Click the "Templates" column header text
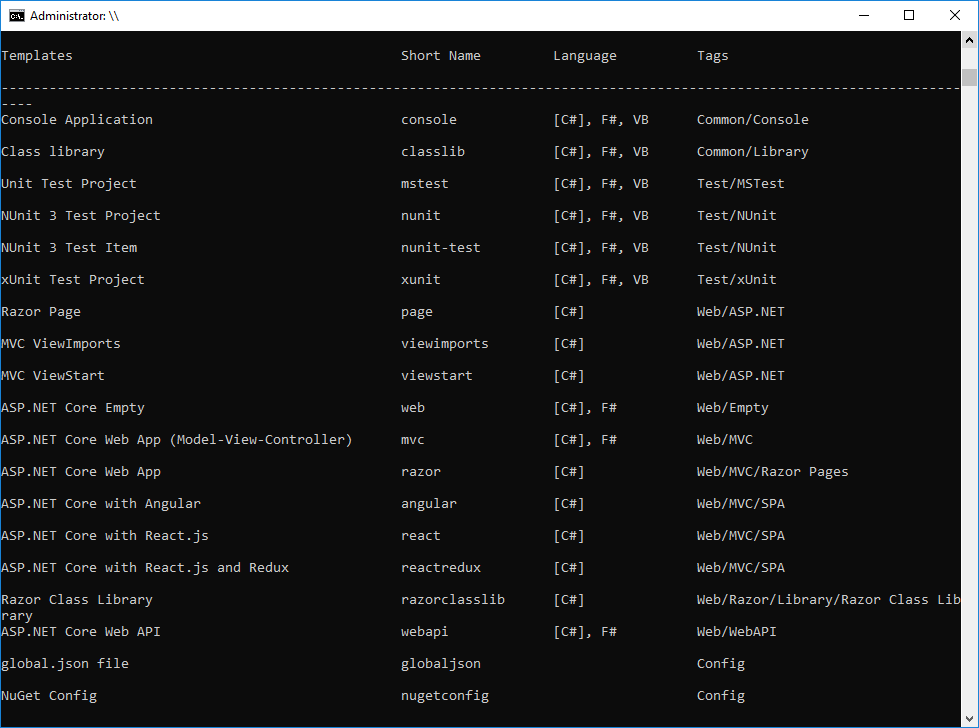 click(37, 56)
